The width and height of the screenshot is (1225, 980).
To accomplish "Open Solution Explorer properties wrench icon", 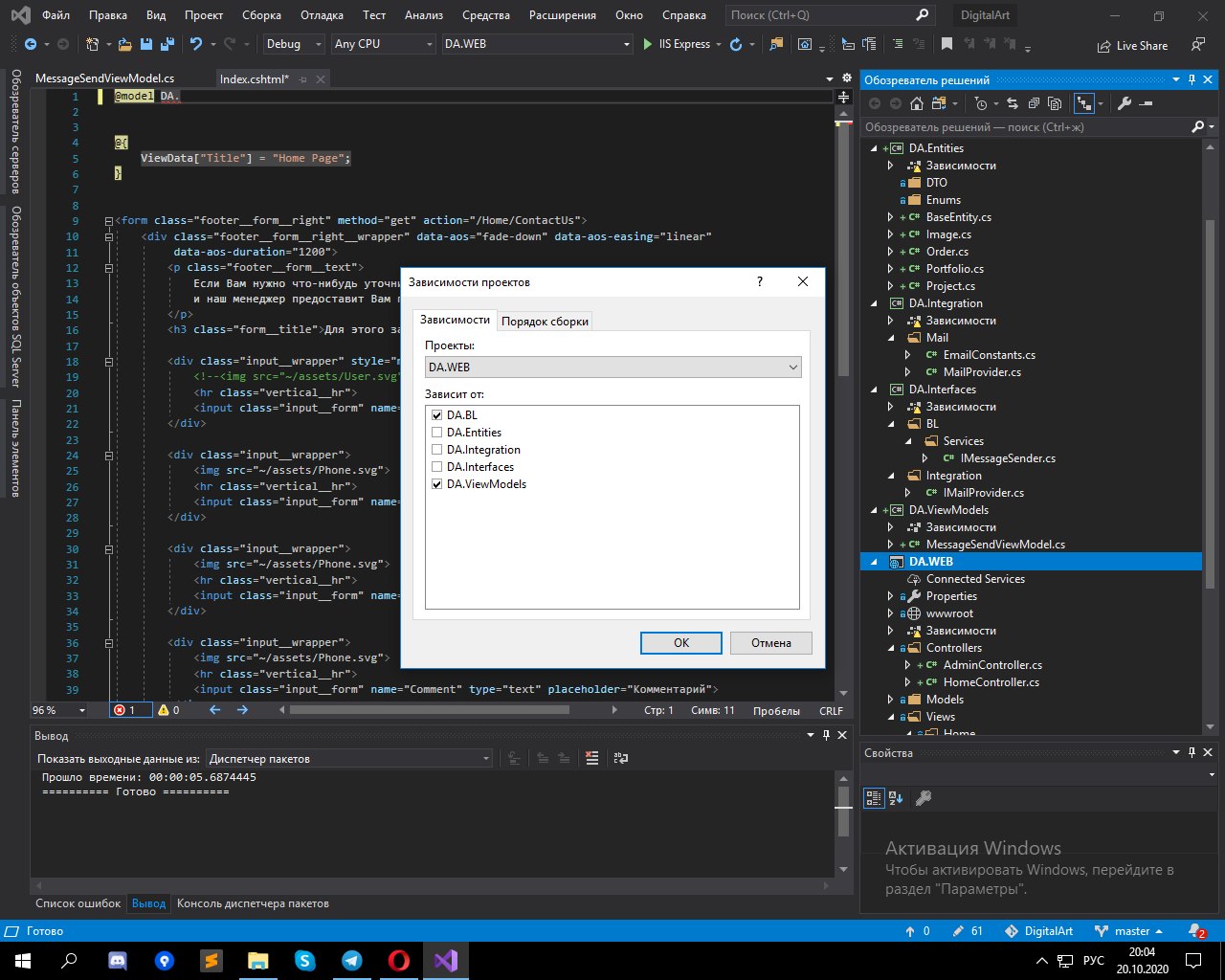I will (1125, 103).
